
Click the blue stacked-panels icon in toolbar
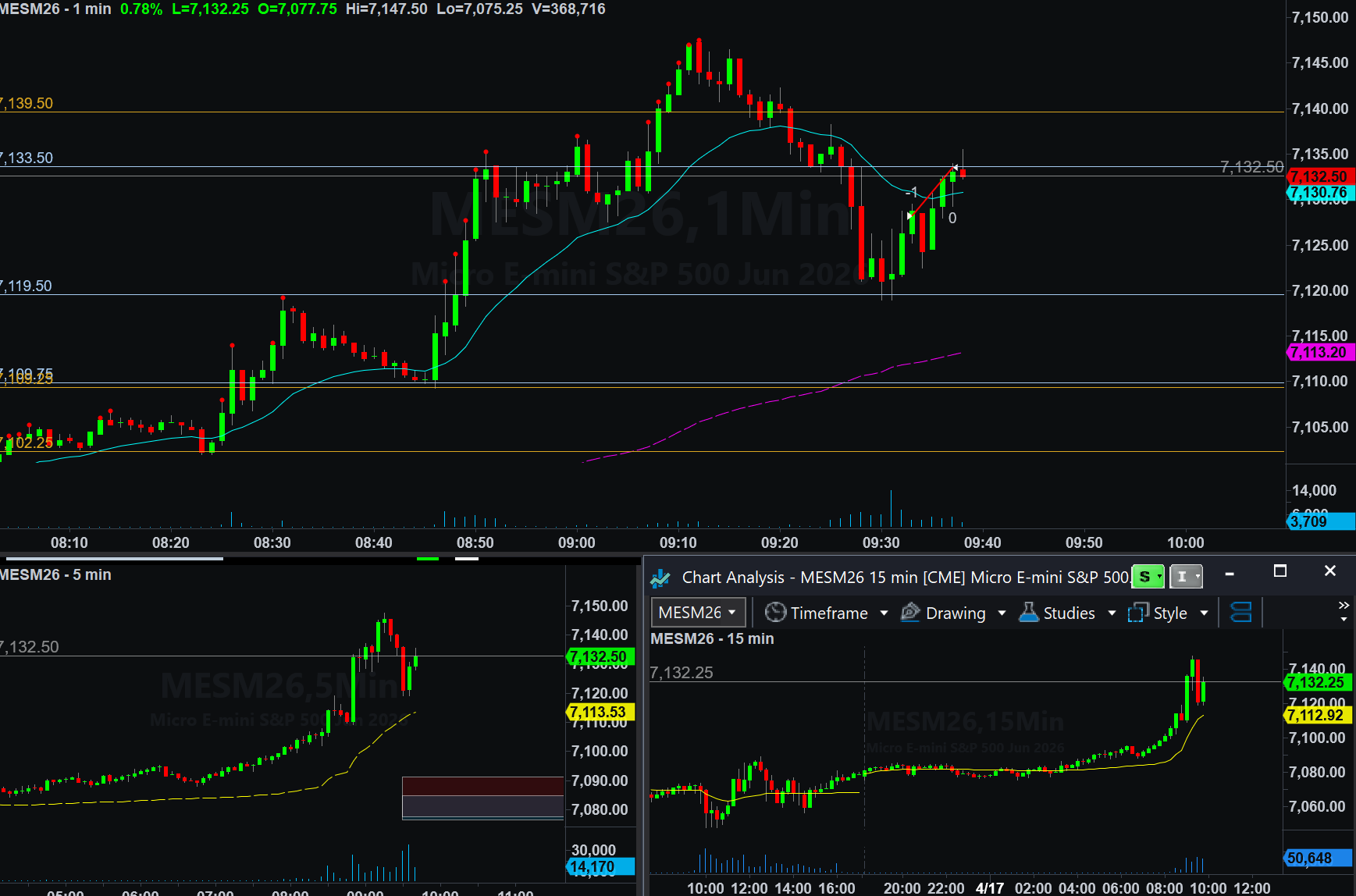tap(1240, 613)
